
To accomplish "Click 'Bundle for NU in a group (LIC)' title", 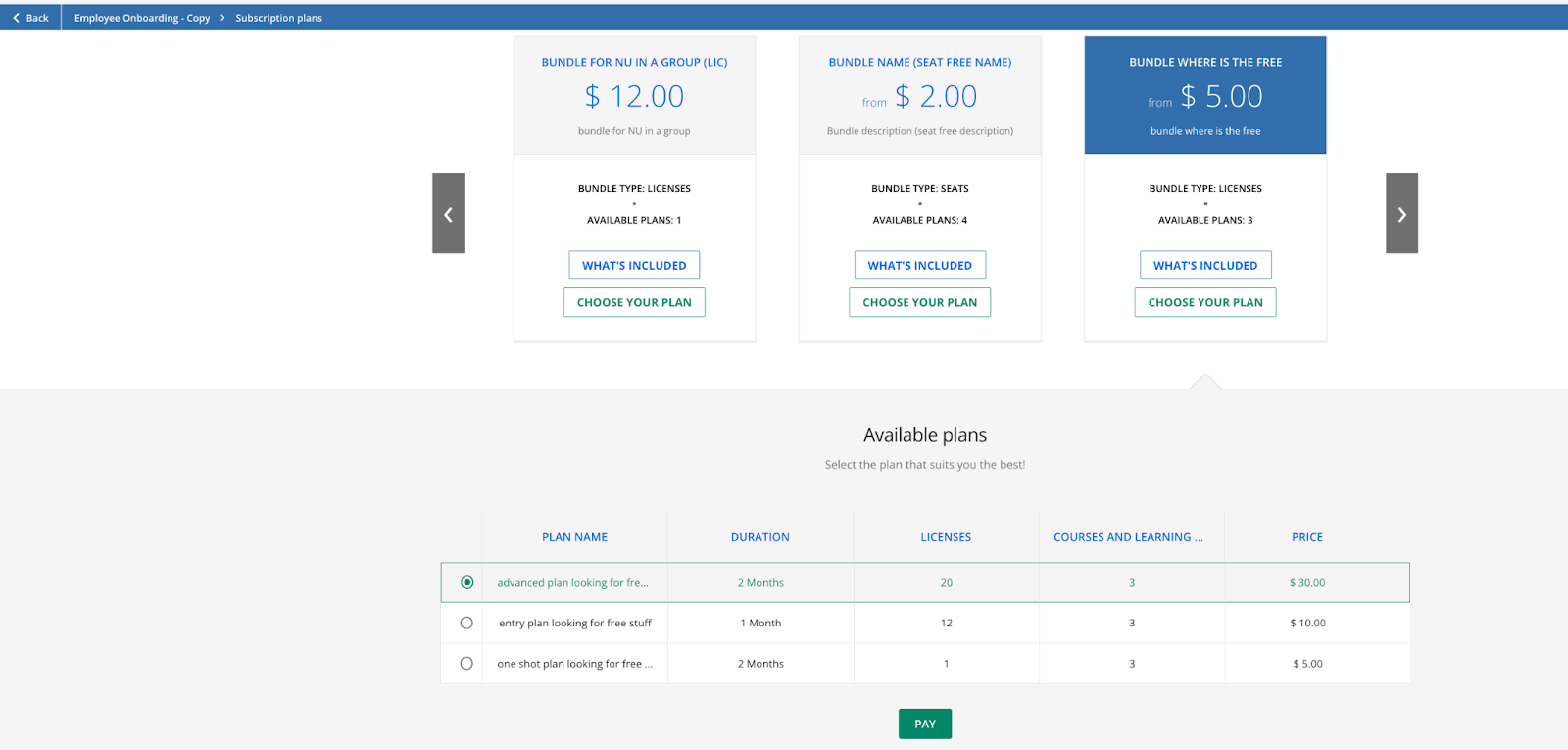I will pyautogui.click(x=634, y=62).
